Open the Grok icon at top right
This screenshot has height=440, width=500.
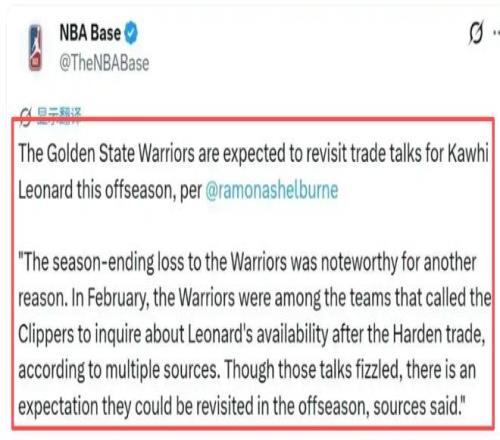coord(476,33)
